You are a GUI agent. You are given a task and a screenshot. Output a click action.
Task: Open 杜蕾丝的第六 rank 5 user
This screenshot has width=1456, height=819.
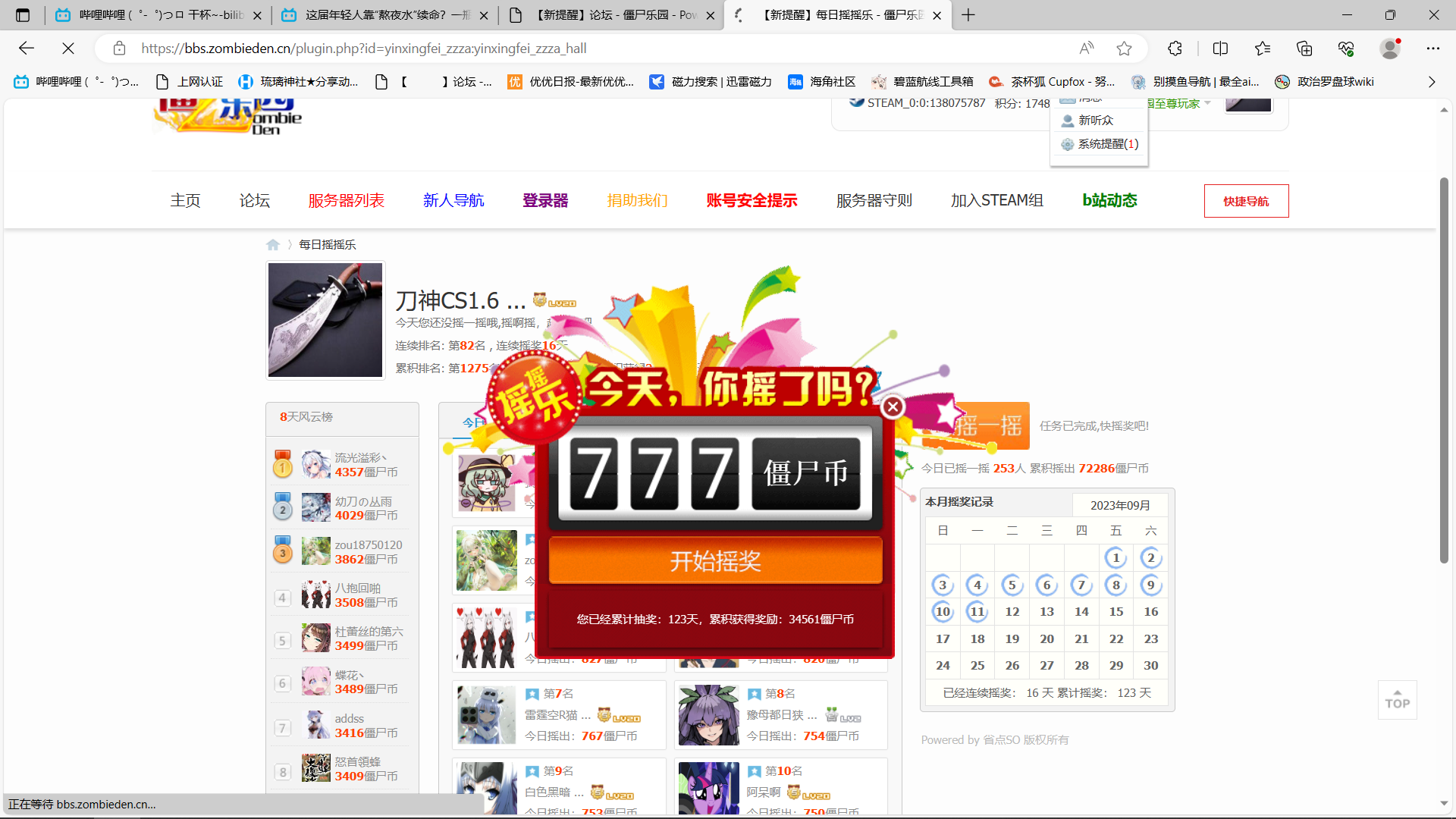pyautogui.click(x=369, y=631)
